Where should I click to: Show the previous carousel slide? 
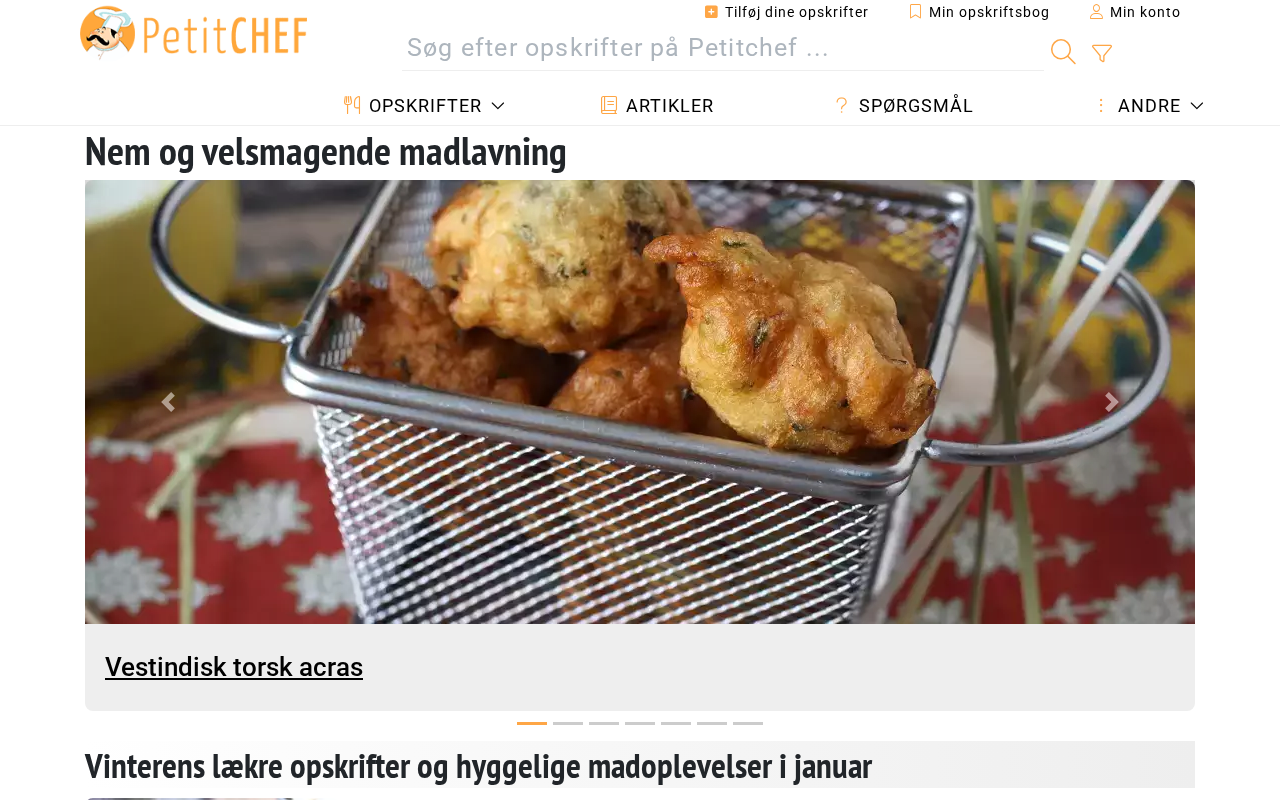[x=168, y=402]
